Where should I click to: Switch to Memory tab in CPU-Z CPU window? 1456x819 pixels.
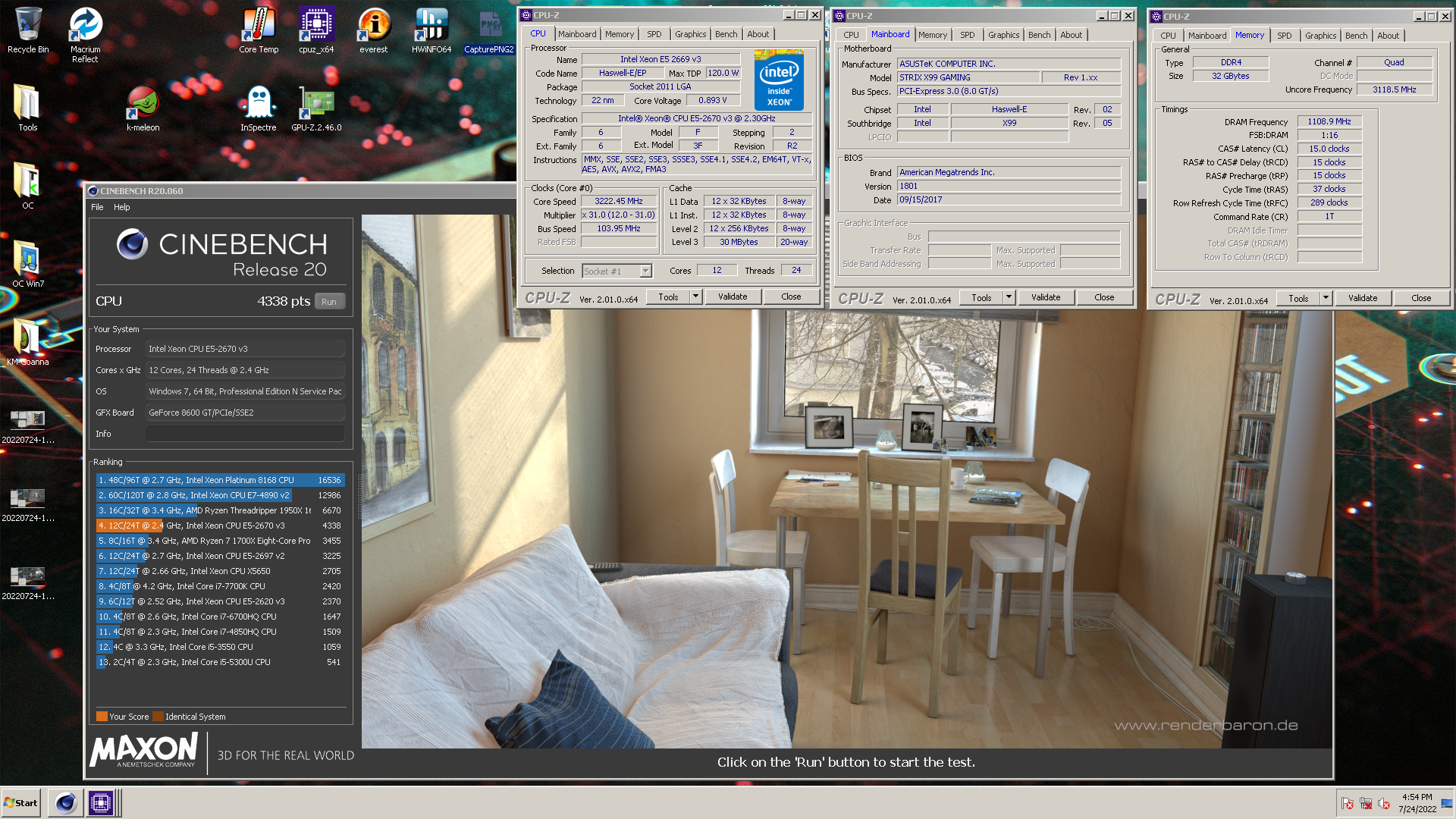(x=619, y=34)
